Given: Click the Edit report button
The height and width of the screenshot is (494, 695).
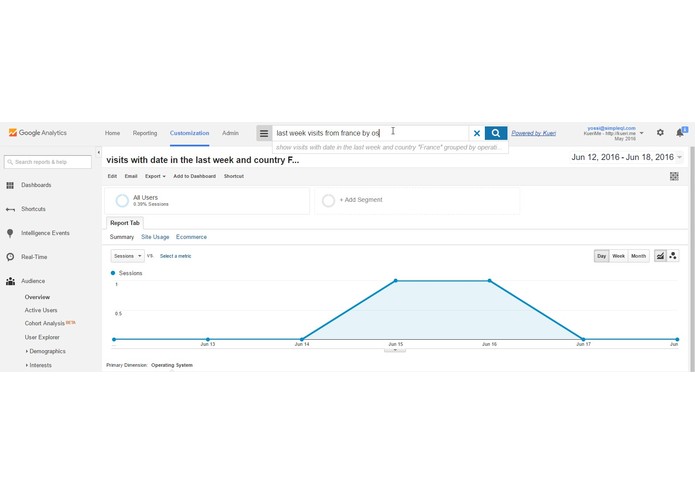Looking at the screenshot, I should pos(112,176).
